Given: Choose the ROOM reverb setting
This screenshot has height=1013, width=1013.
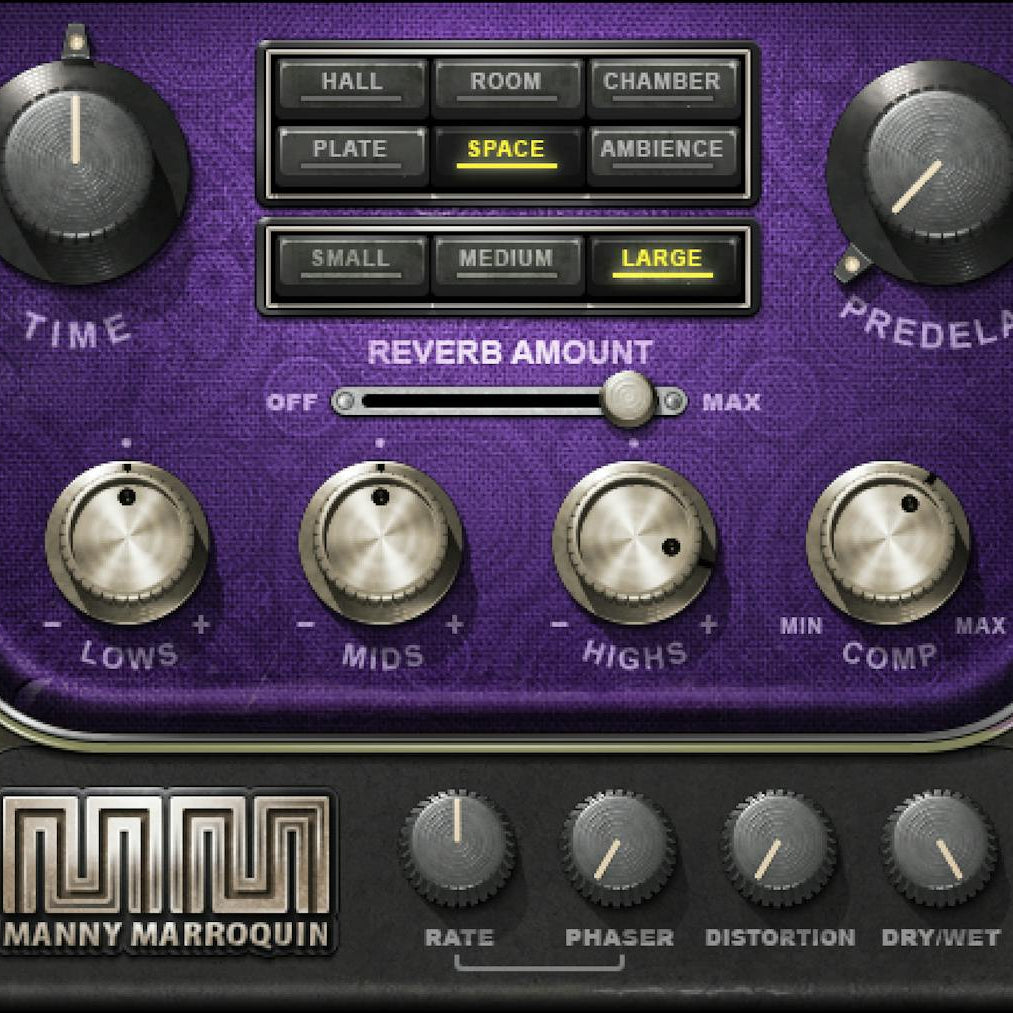Looking at the screenshot, I should click(506, 85).
